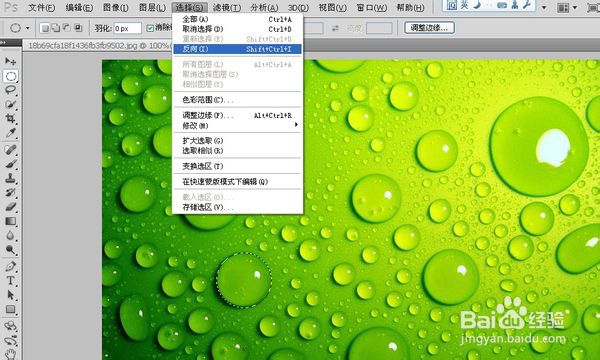
Task: Select the Dodge tool
Action: click(10, 250)
